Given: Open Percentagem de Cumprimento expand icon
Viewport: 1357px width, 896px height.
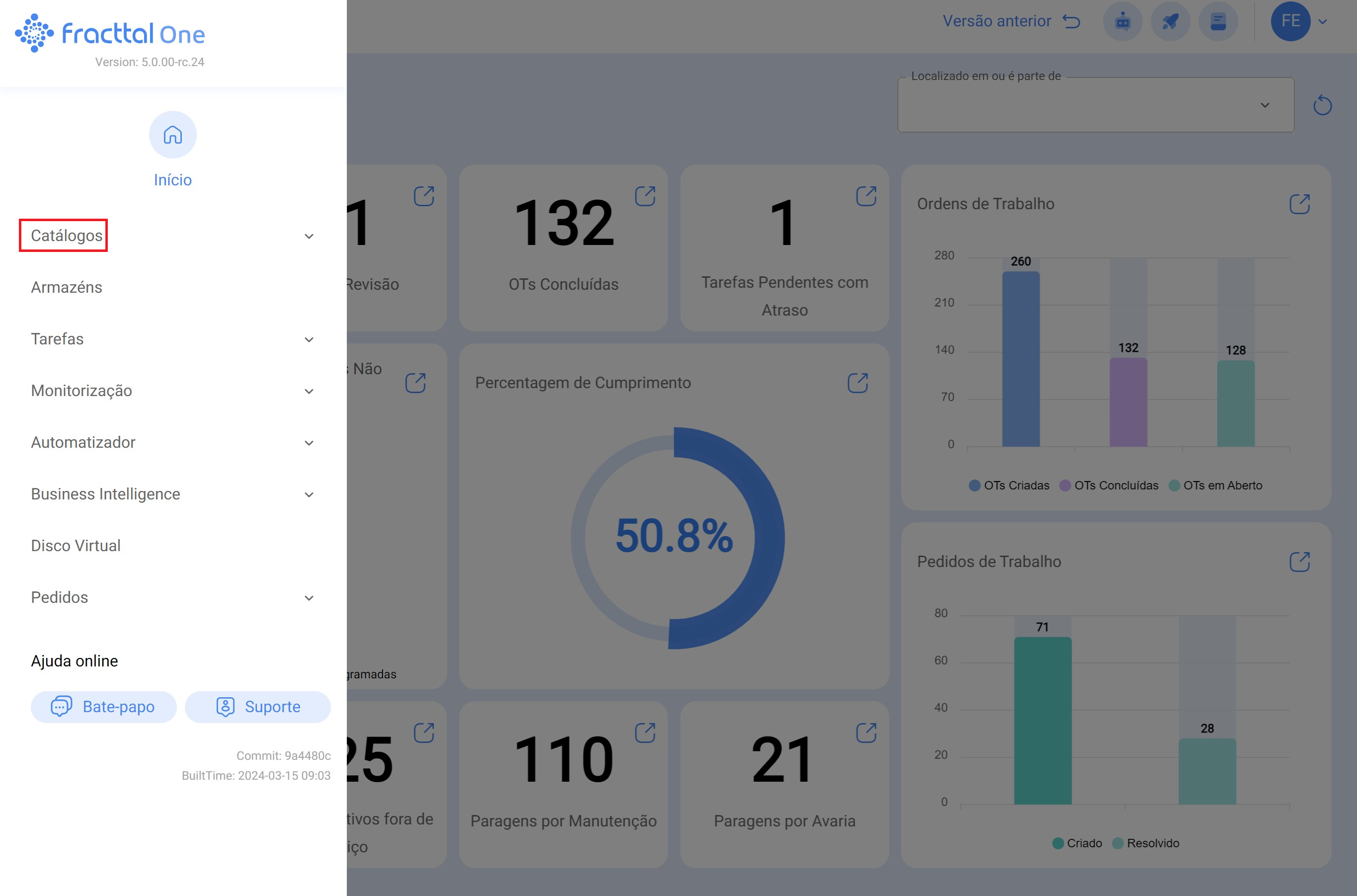Looking at the screenshot, I should click(x=857, y=383).
